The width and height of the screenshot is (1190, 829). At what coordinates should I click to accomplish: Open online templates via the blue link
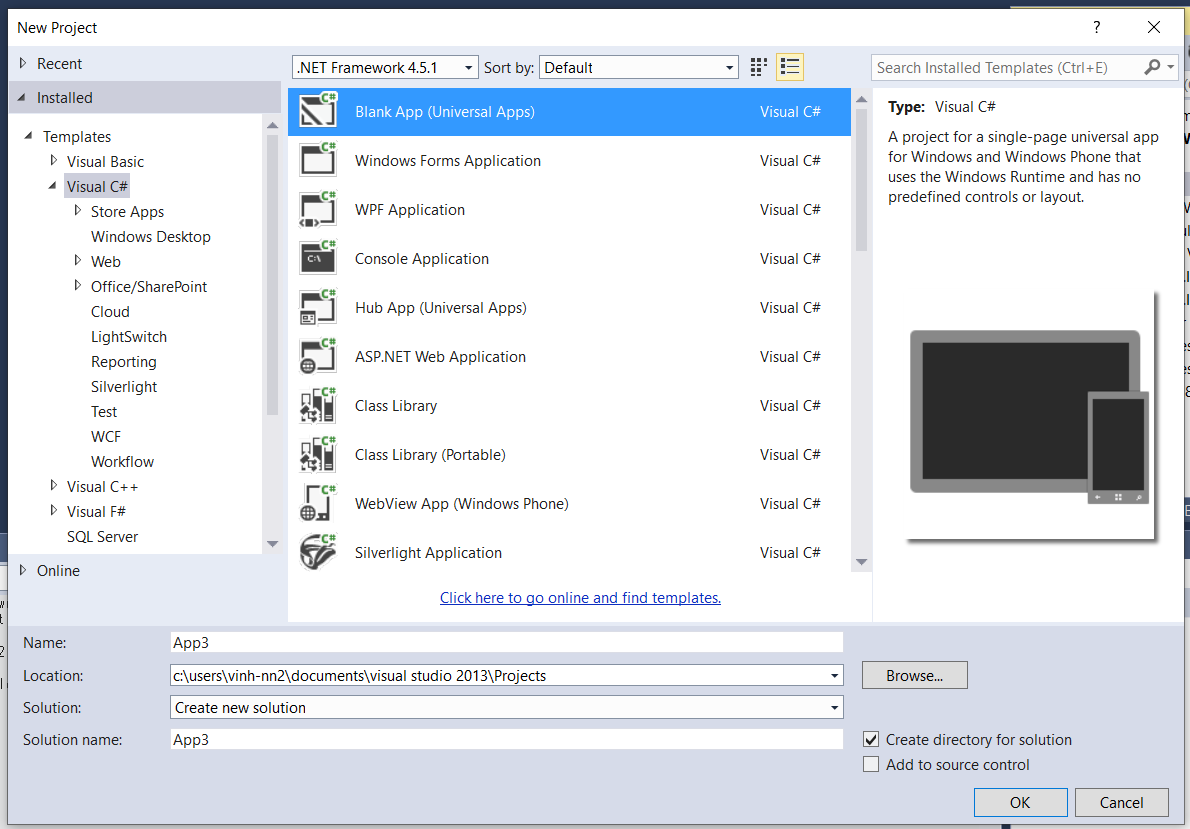point(580,597)
